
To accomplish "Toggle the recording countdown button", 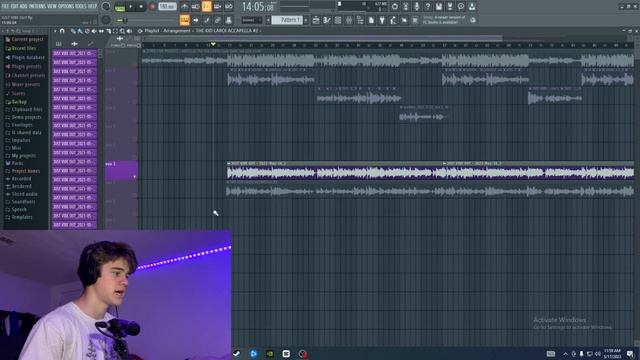I will pos(207,7).
